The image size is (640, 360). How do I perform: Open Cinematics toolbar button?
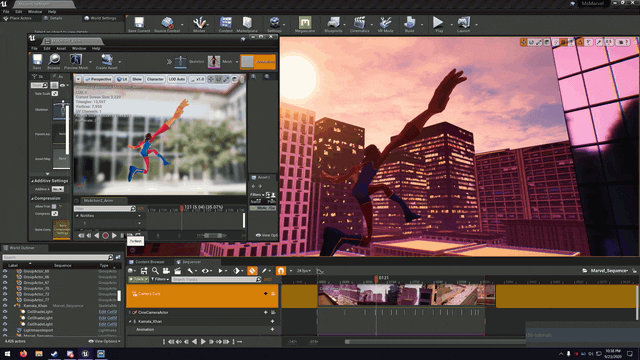tap(359, 24)
